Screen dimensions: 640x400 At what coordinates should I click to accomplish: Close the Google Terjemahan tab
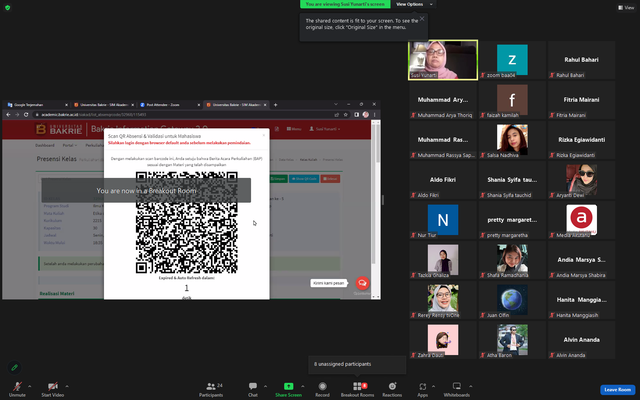click(67, 105)
